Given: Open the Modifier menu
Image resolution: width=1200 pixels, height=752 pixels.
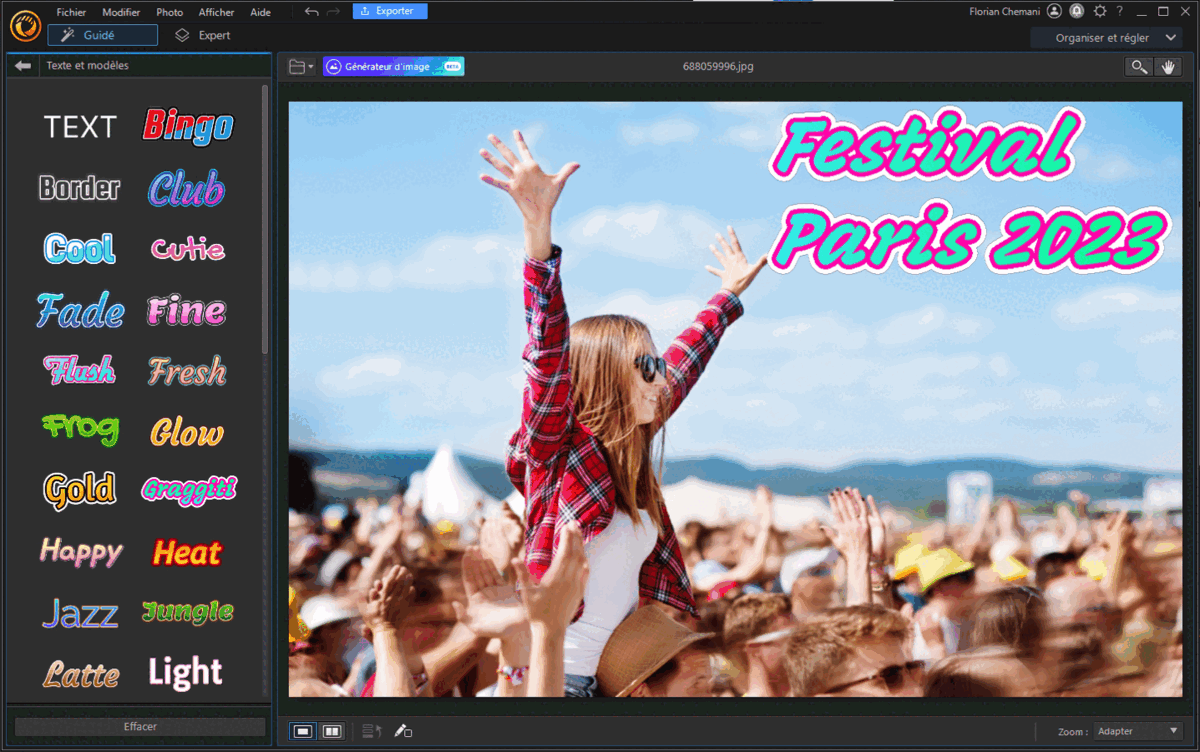Looking at the screenshot, I should tap(121, 12).
